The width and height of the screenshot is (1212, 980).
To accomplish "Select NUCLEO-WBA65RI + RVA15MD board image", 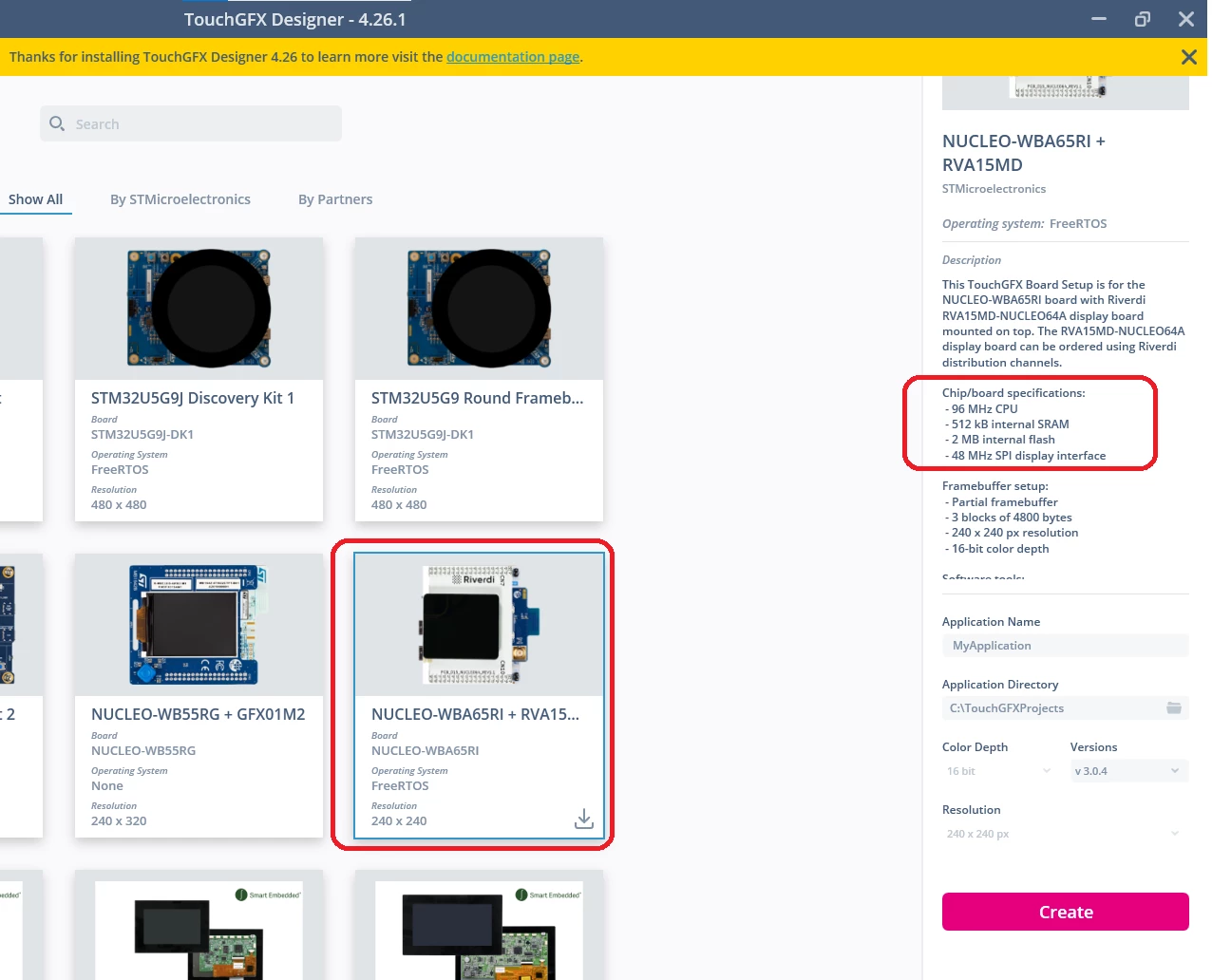I will point(480,625).
